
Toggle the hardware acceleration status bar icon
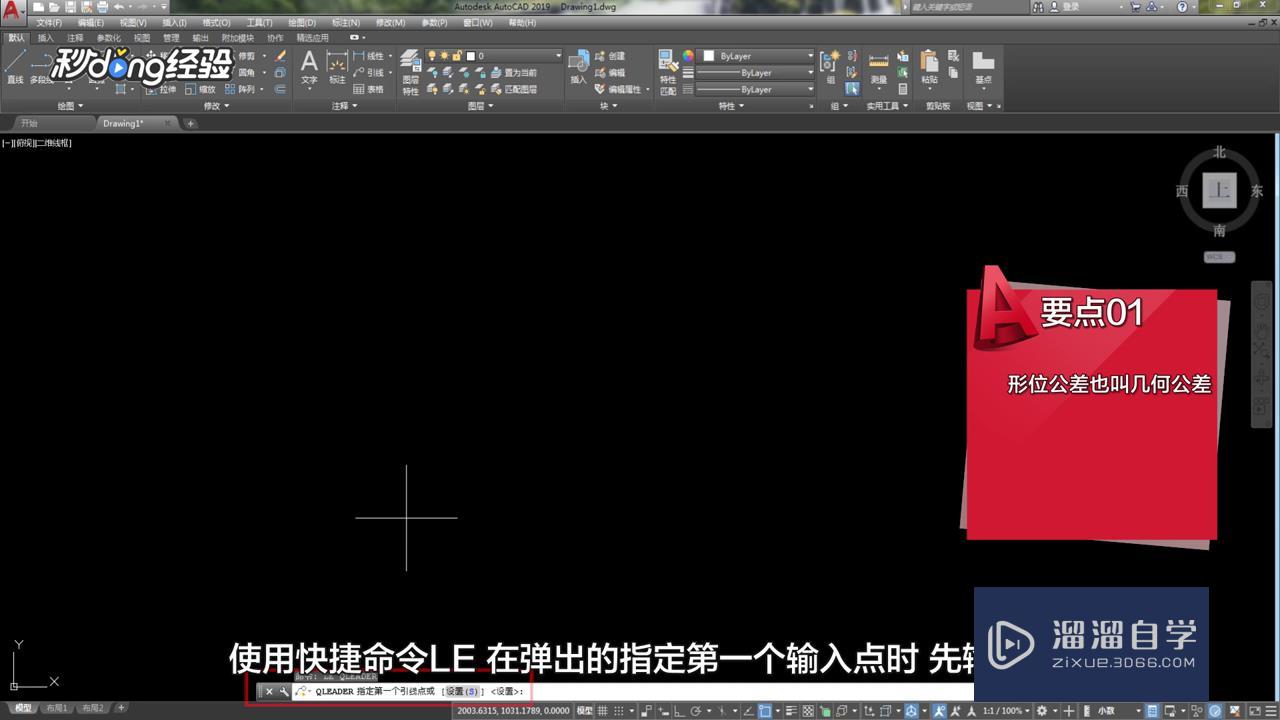1215,711
